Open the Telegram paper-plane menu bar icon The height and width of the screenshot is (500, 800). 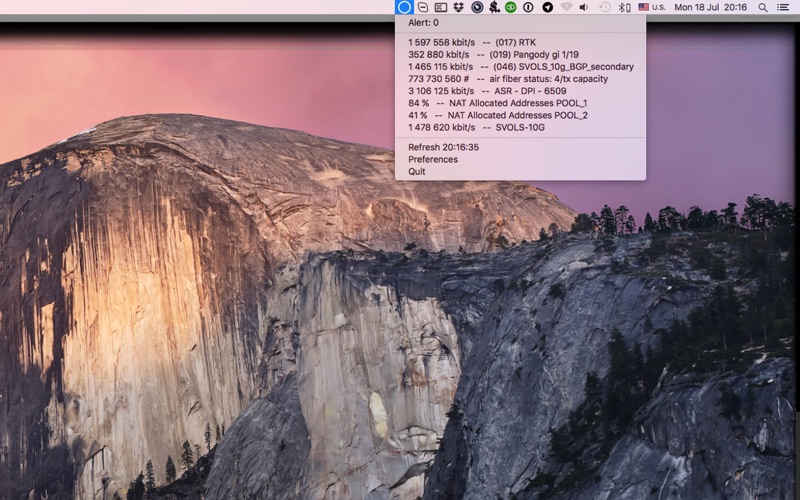[x=547, y=7]
